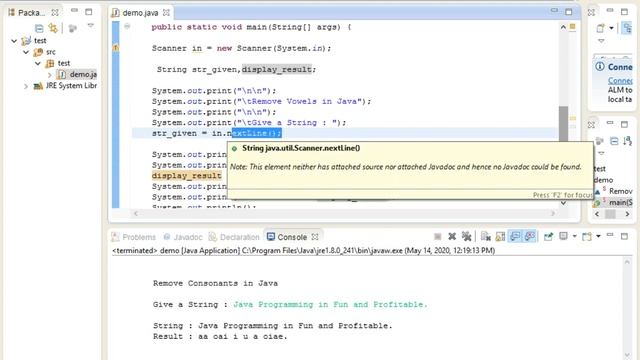Open the Declaration tab
Image resolution: width=640 pixels, height=360 pixels.
234,237
